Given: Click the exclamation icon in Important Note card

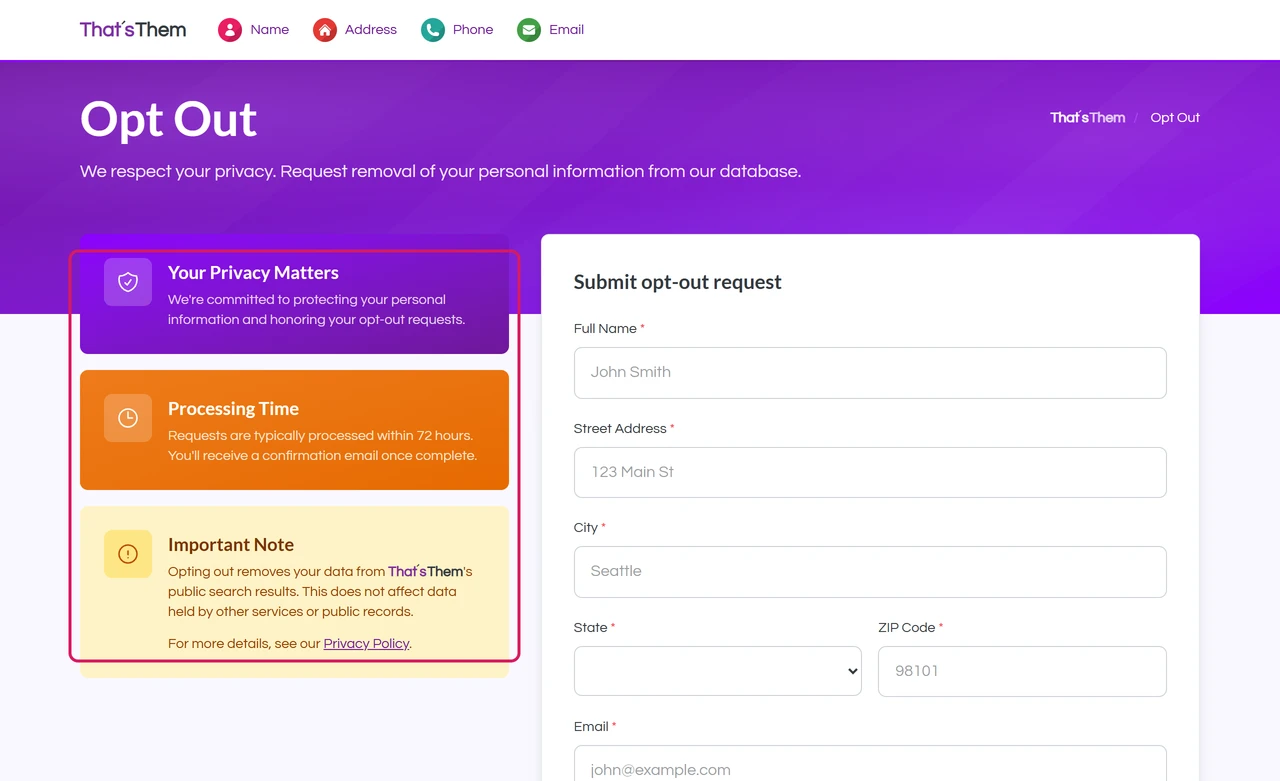Looking at the screenshot, I should (128, 554).
